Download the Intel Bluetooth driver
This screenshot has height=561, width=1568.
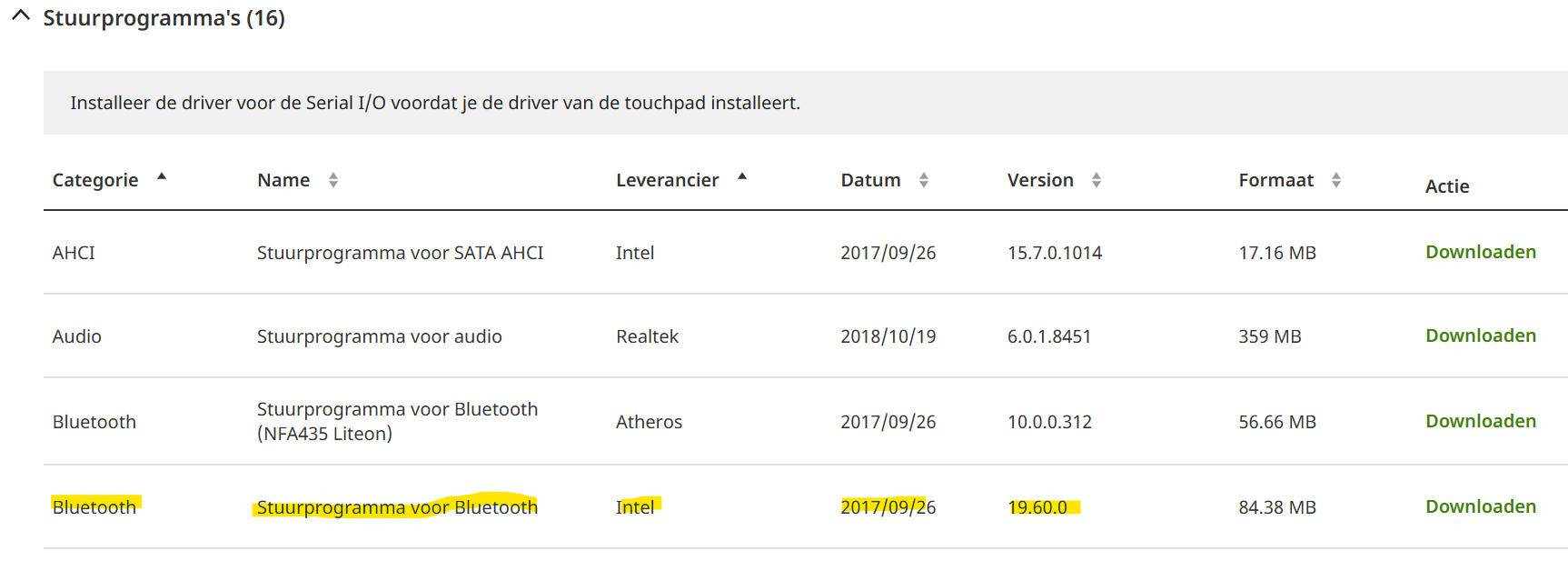click(1480, 506)
